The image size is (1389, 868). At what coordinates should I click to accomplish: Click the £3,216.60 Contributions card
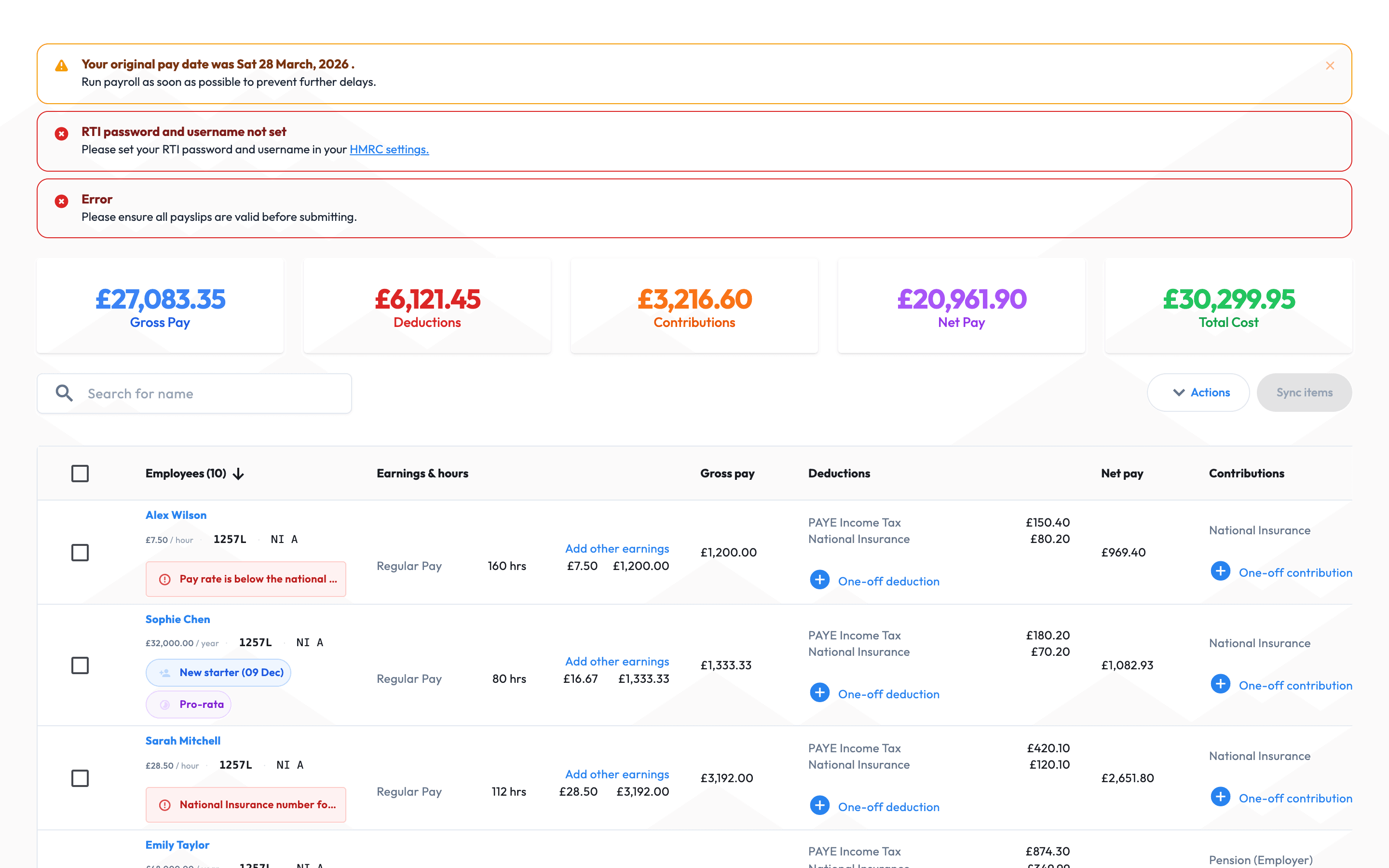coord(694,306)
